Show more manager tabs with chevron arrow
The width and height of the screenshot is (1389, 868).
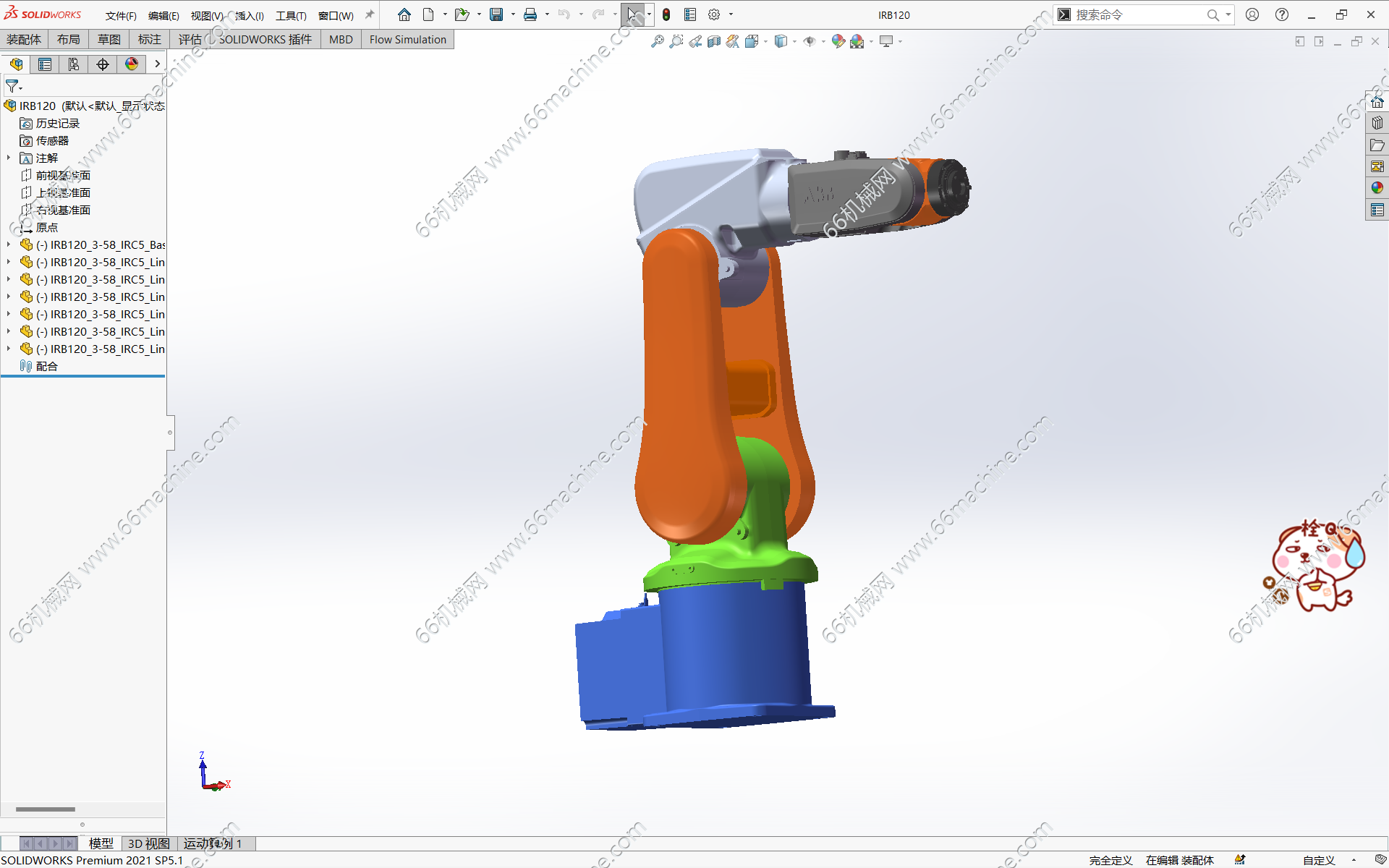[x=157, y=64]
